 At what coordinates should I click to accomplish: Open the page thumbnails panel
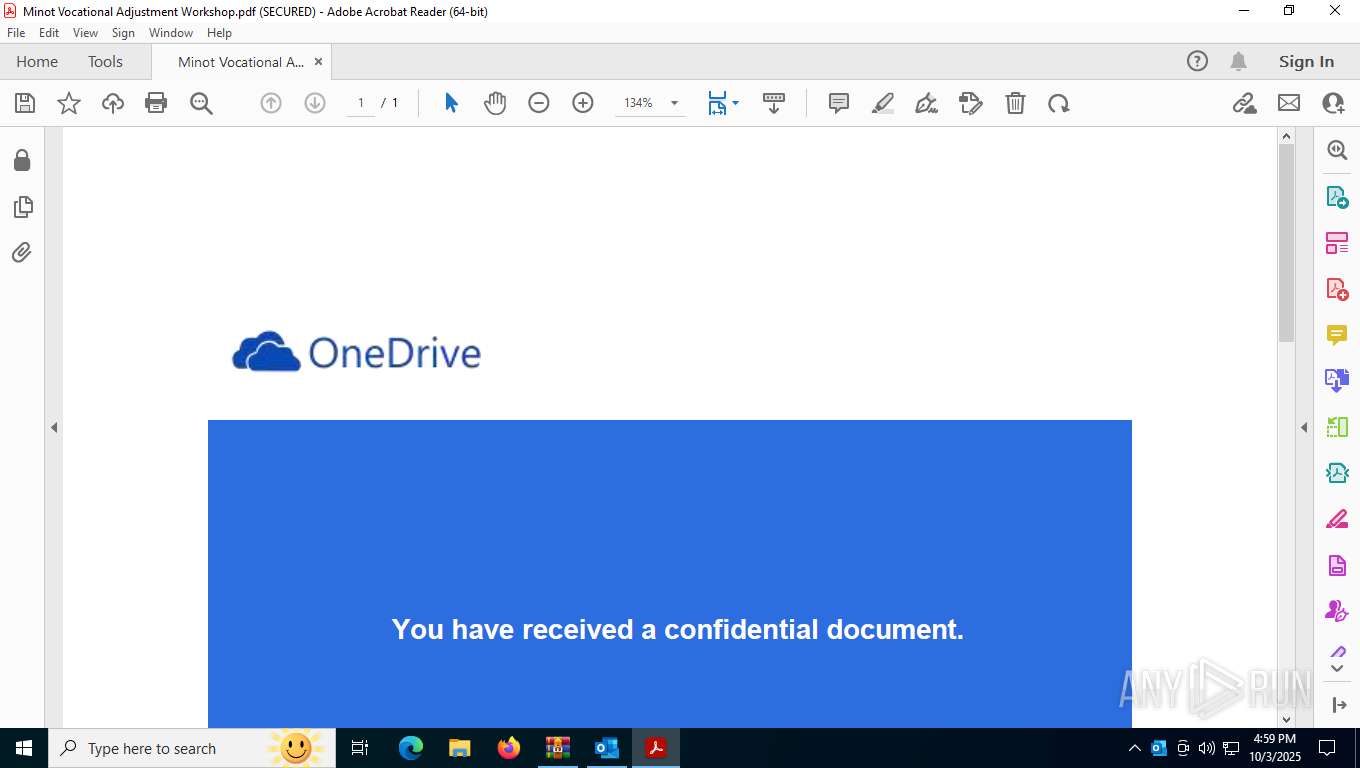(x=22, y=207)
